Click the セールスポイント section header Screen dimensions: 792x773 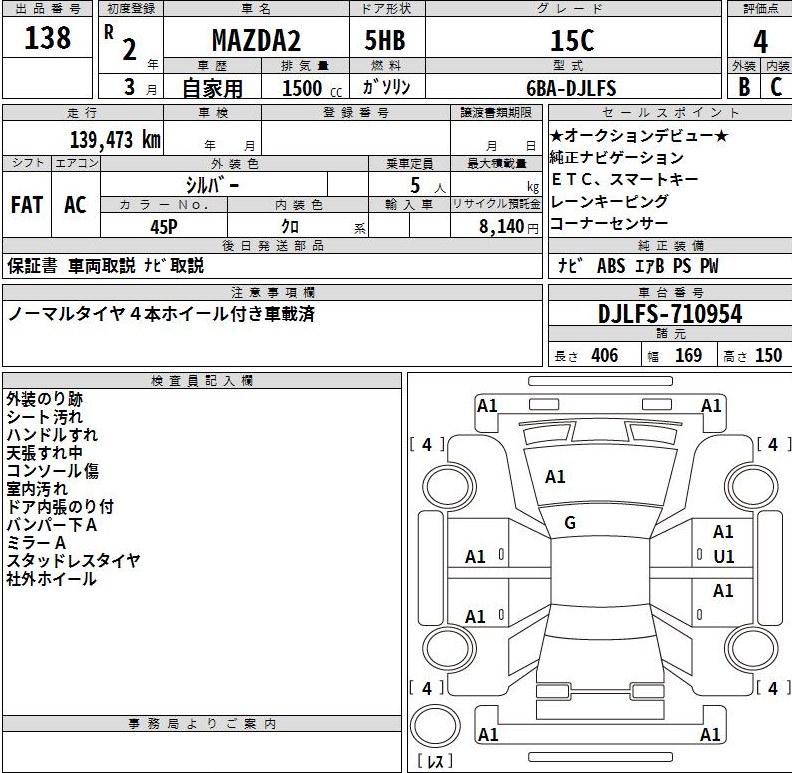tap(670, 112)
